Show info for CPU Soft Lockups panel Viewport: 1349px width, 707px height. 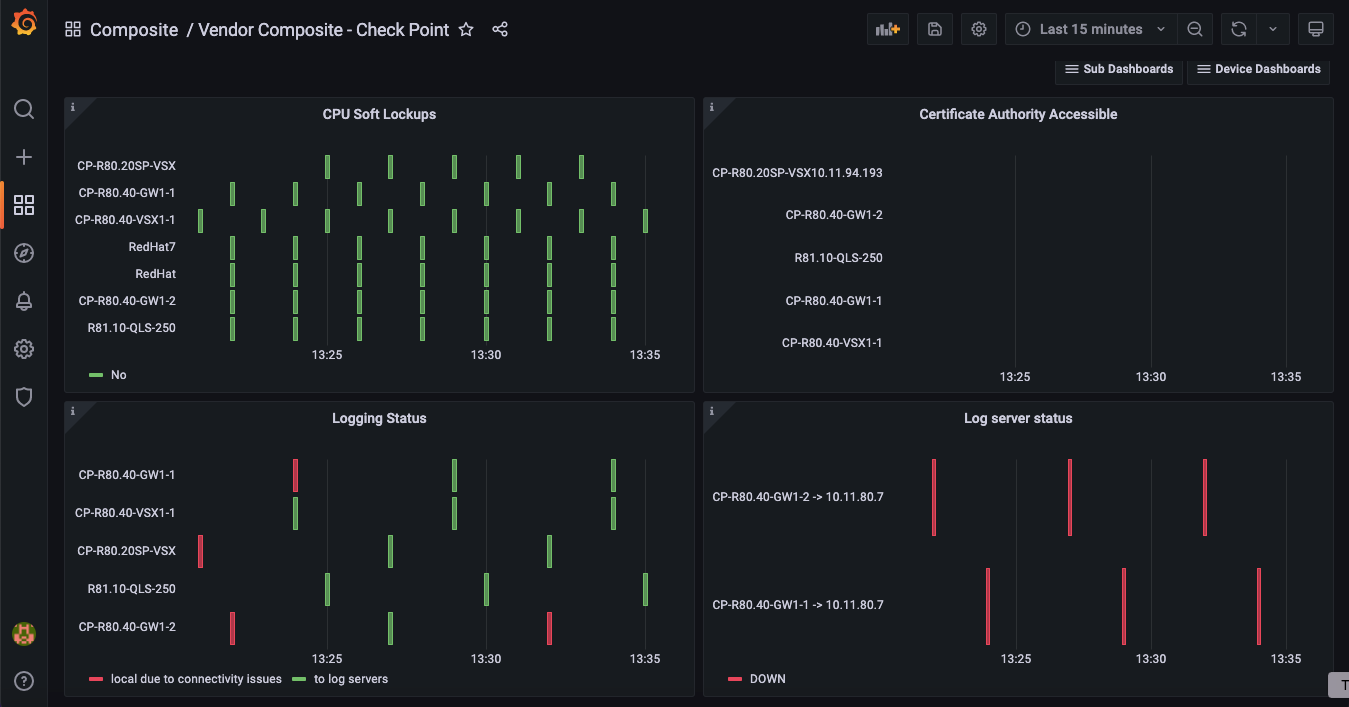72,106
